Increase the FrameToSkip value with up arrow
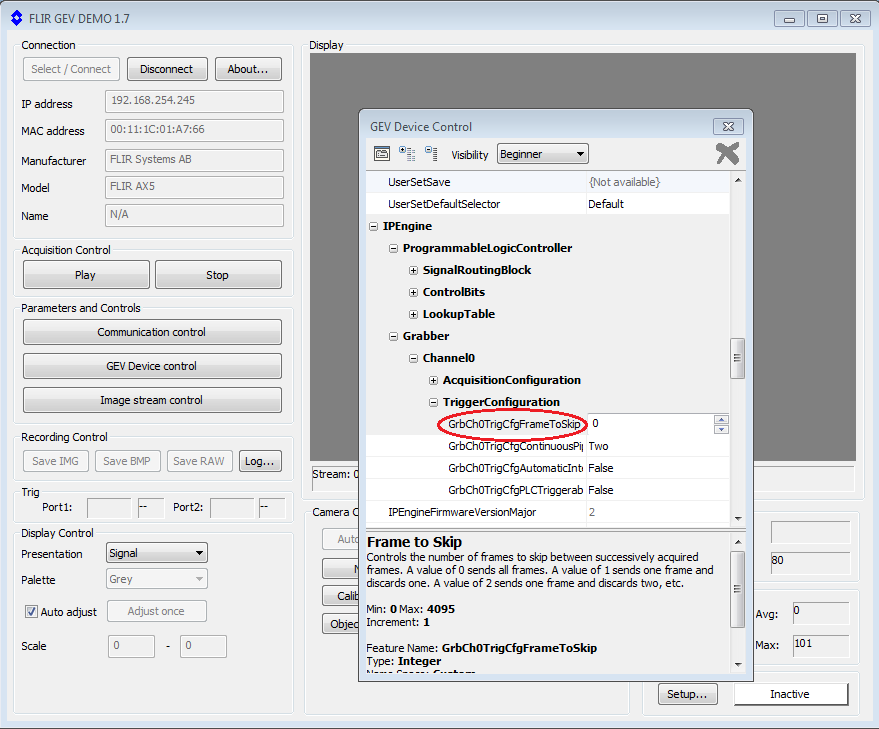The image size is (879, 729). tap(721, 419)
